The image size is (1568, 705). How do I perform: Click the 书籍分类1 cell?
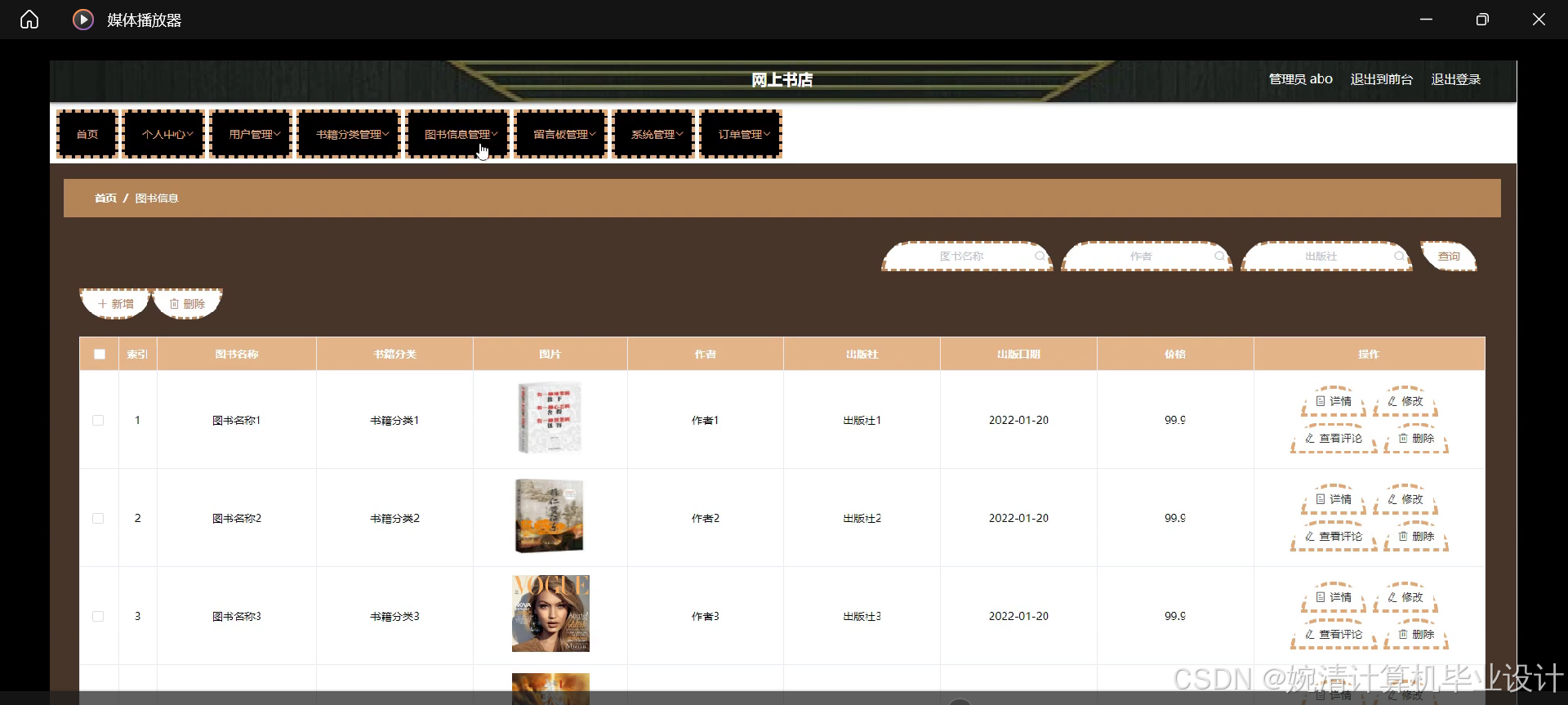394,420
